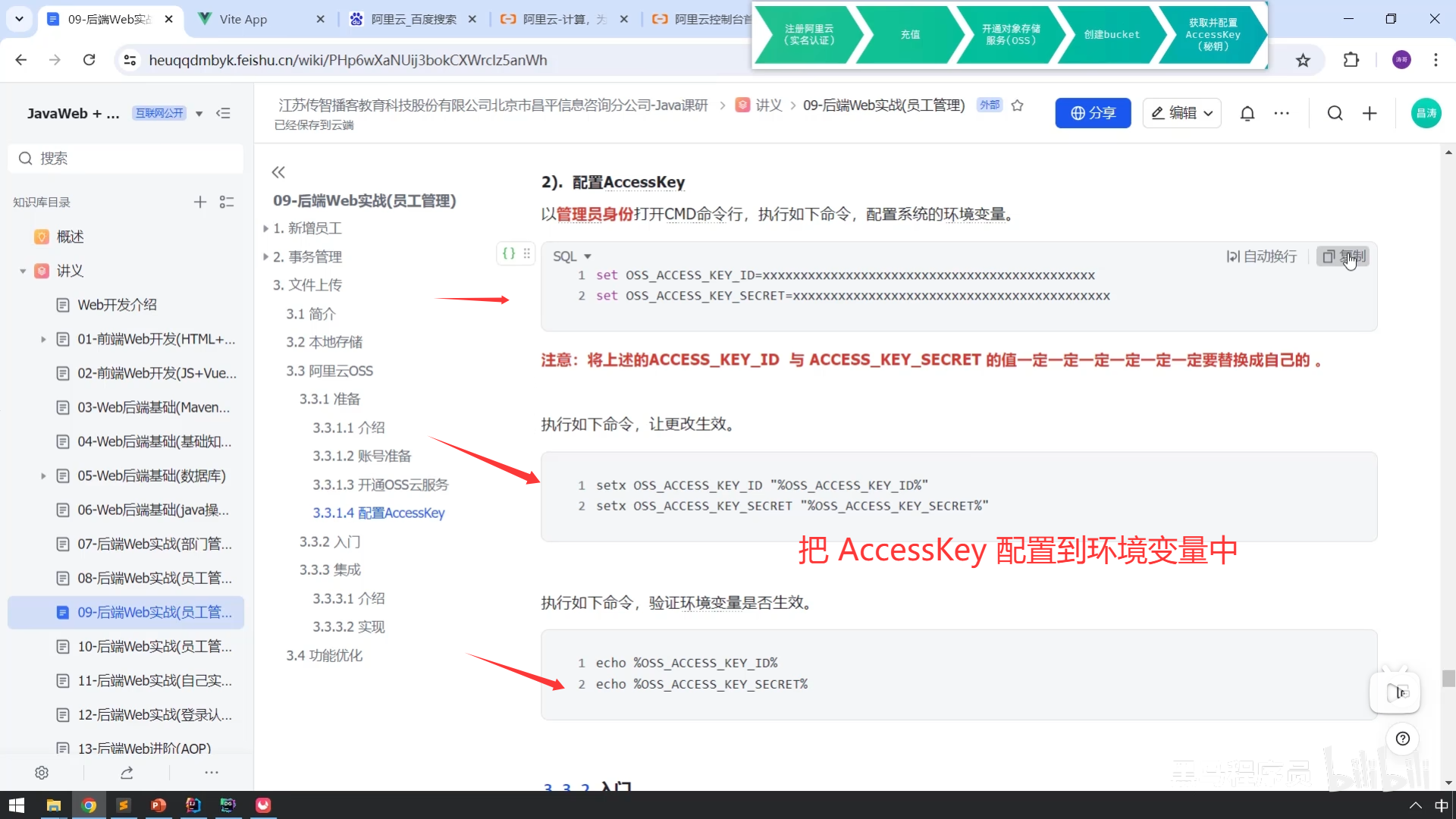Image resolution: width=1456 pixels, height=819 pixels.
Task: Click the 搜索 input field in sidebar
Action: point(125,158)
